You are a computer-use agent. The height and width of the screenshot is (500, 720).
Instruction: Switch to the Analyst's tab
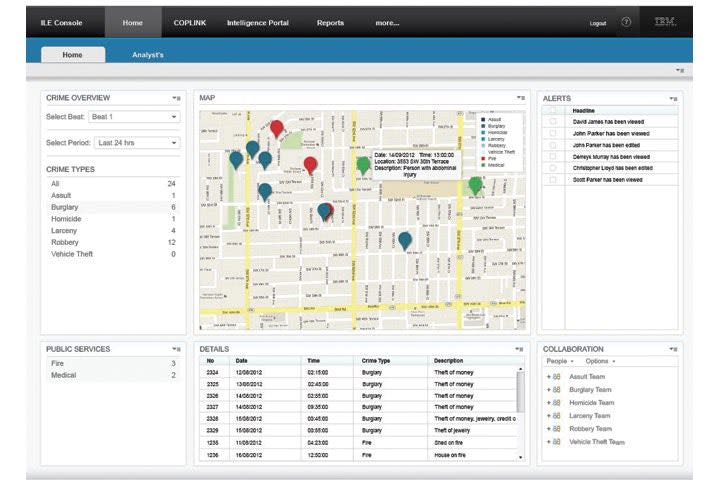click(148, 55)
